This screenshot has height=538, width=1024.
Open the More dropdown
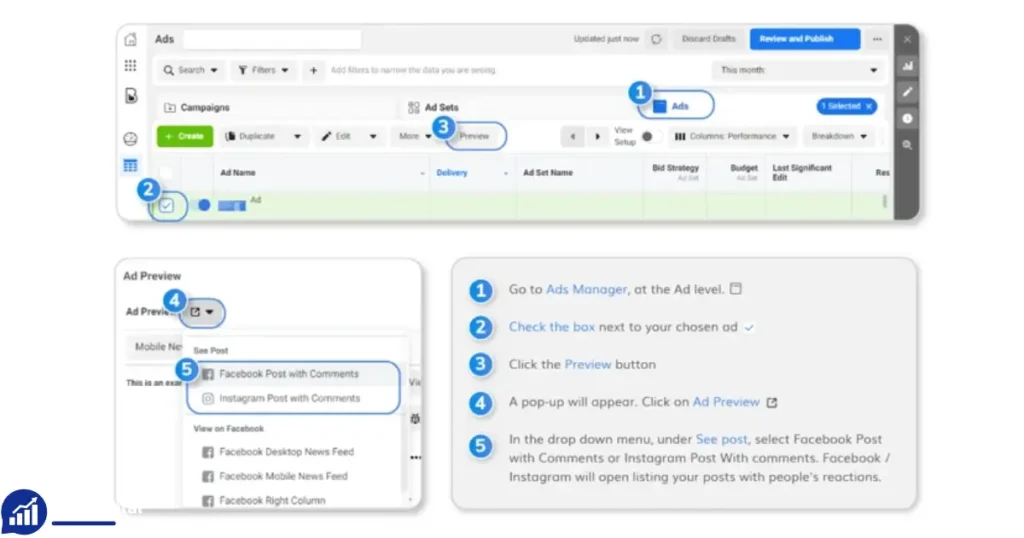coord(415,136)
